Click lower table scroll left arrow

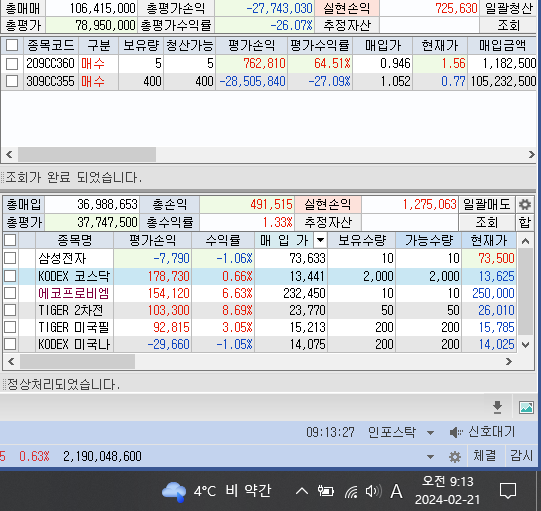click(11, 361)
